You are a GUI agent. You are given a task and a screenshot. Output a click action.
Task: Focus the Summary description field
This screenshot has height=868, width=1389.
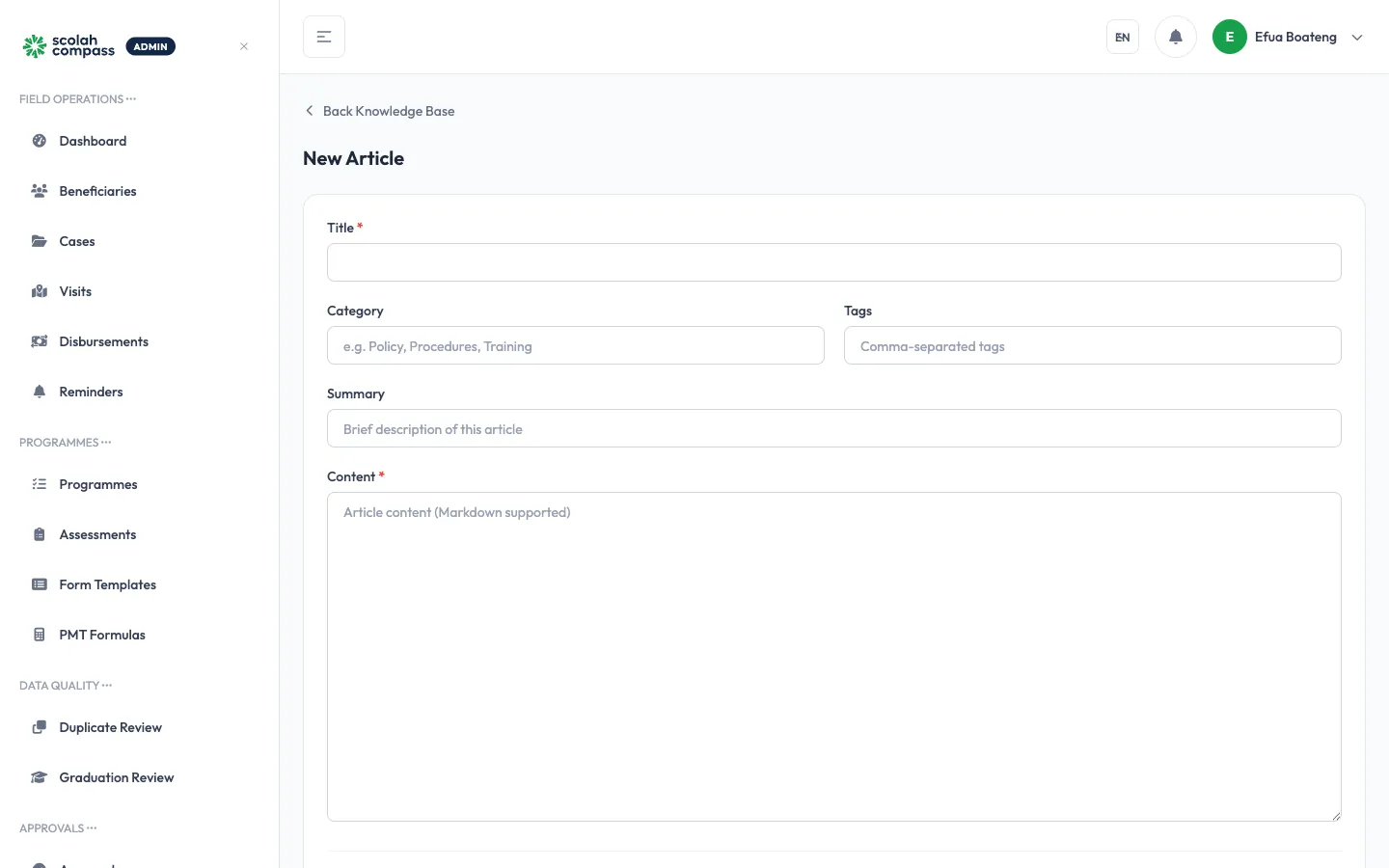pyautogui.click(x=833, y=428)
